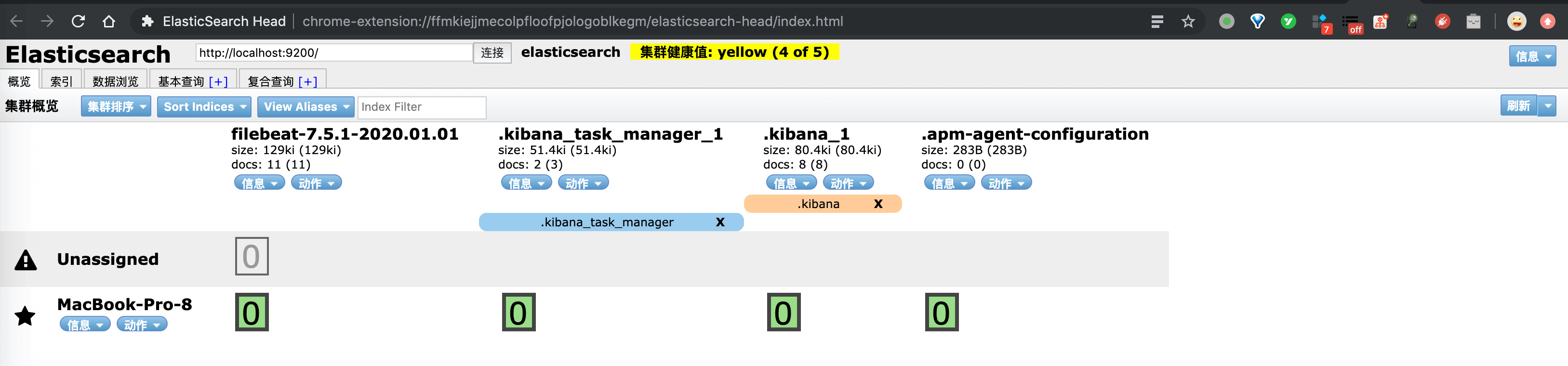Viewport: 1568px width, 366px height.
Task: Open 动作 dropdown for filebeat-7.5.1-2020.01.01
Action: pos(316,183)
